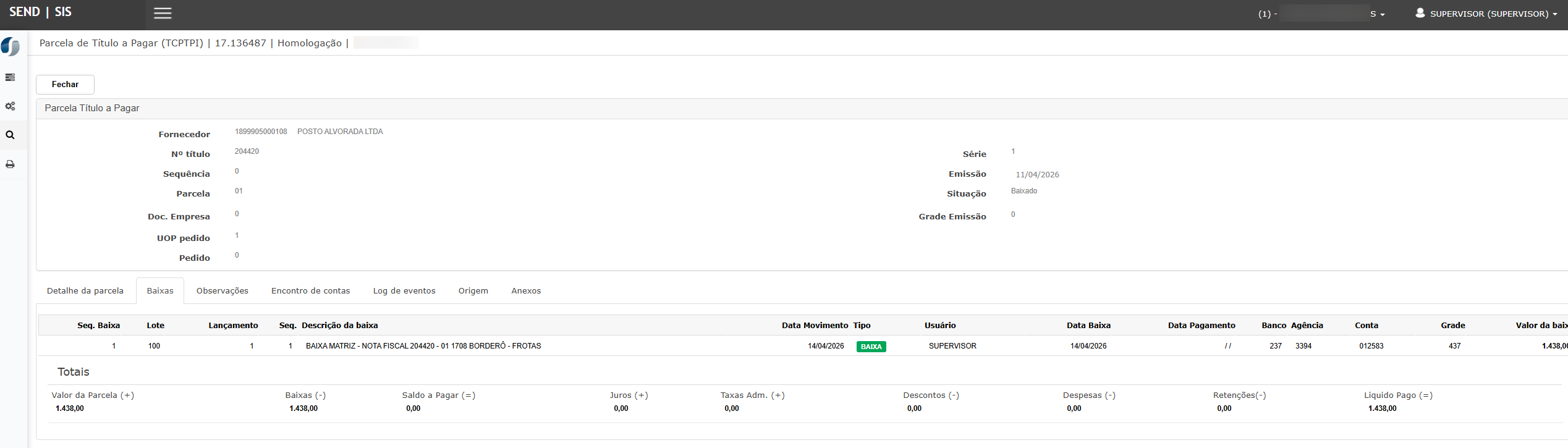This screenshot has width=1568, height=448.
Task: Select the Encontro de contas tab
Action: pyautogui.click(x=310, y=291)
